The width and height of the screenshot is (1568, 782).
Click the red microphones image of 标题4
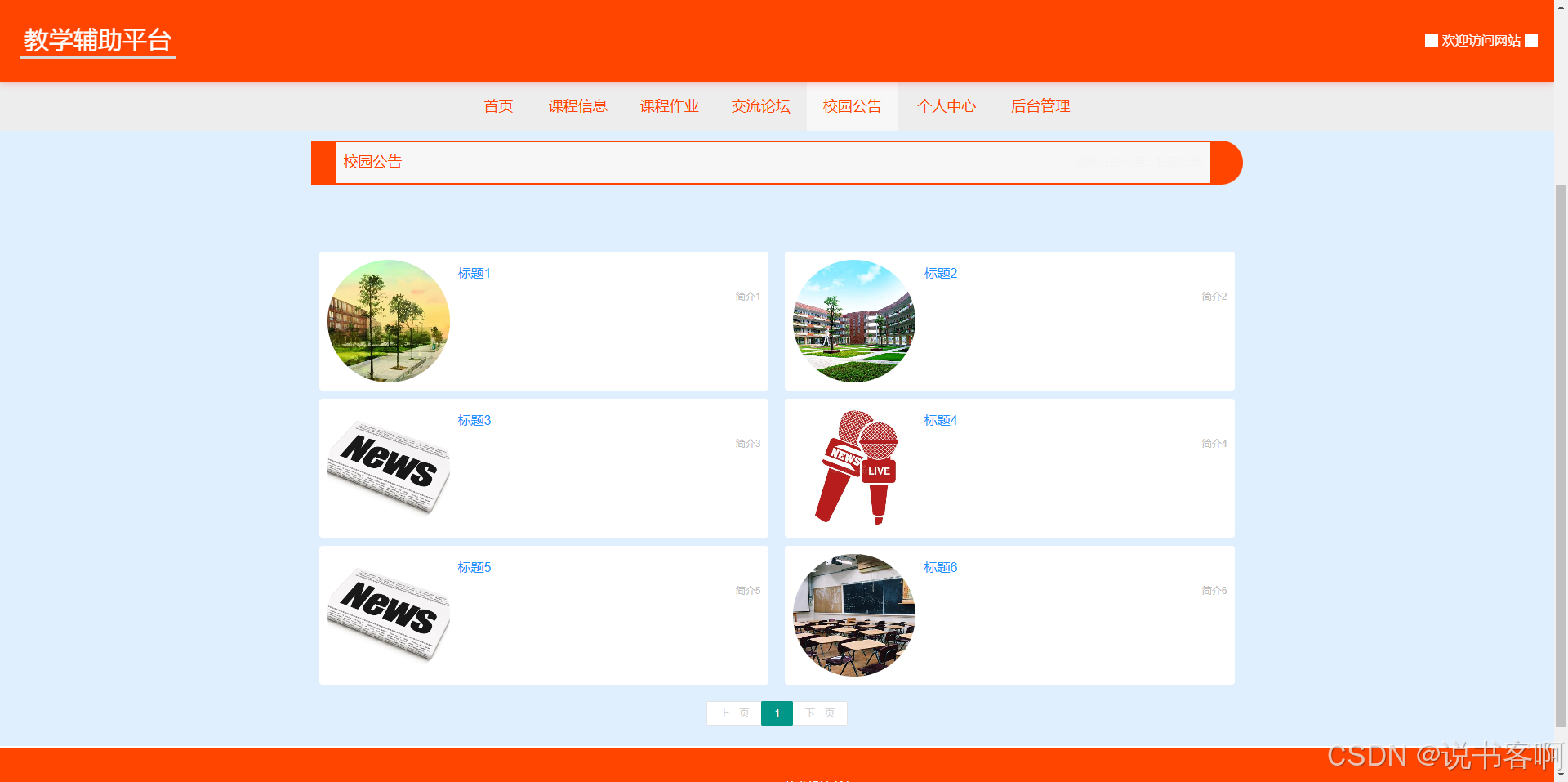click(854, 468)
